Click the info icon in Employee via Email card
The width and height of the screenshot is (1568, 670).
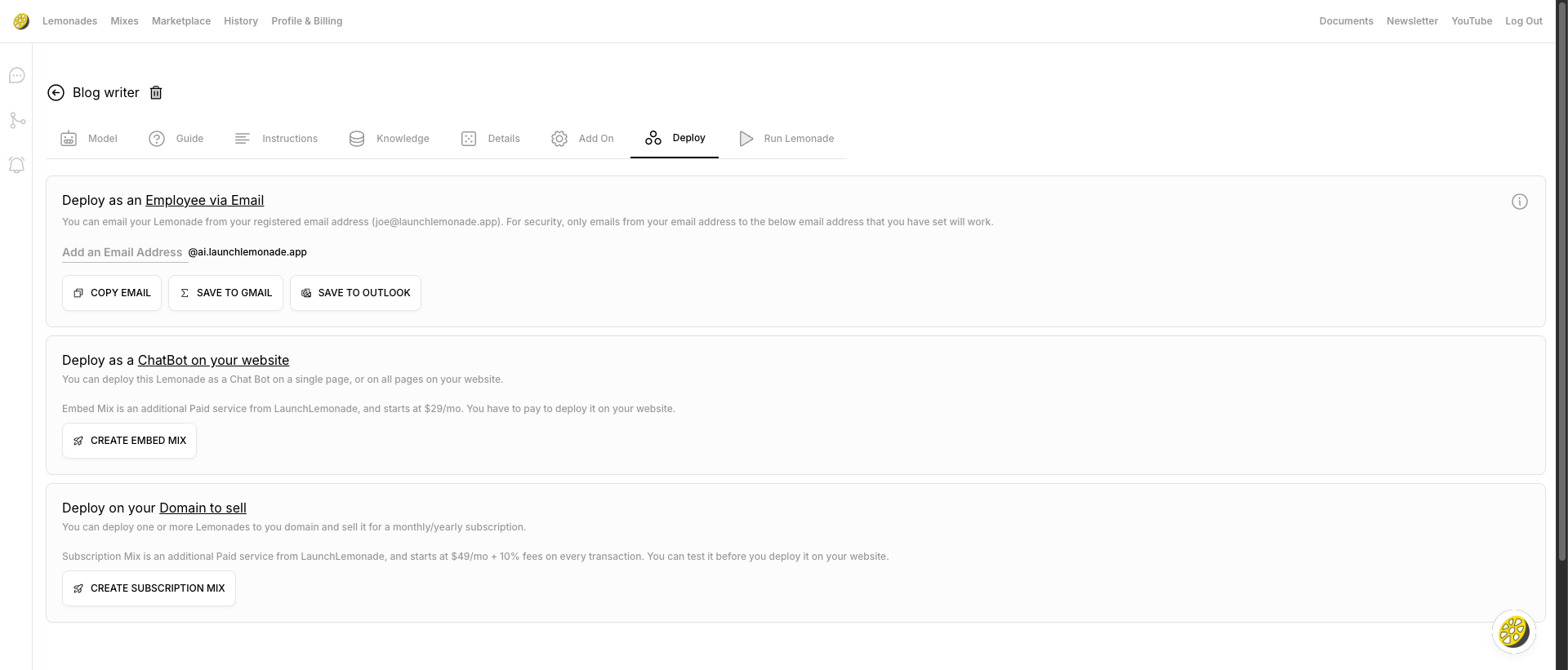click(1519, 202)
